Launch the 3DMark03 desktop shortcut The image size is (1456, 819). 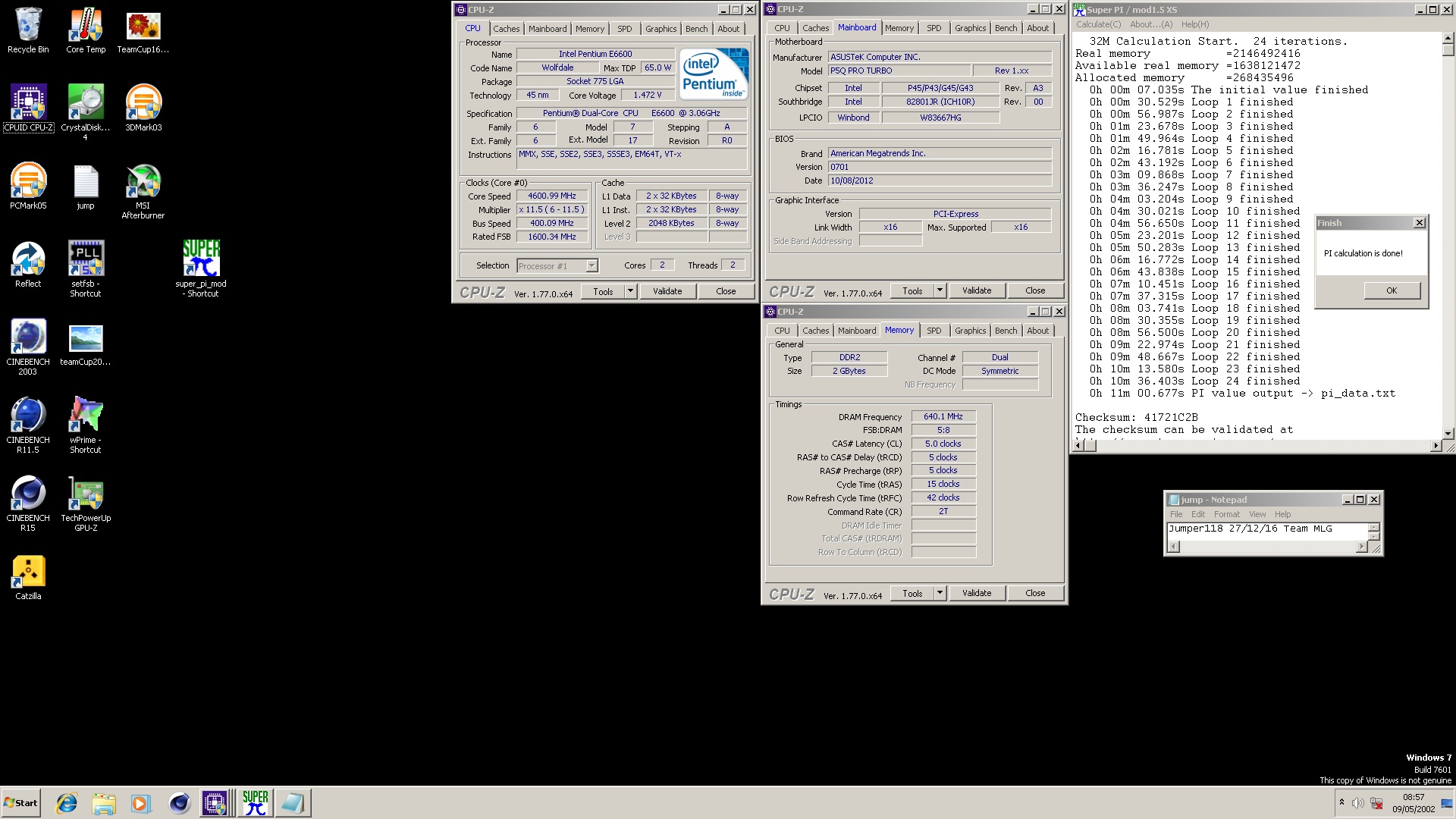(143, 108)
